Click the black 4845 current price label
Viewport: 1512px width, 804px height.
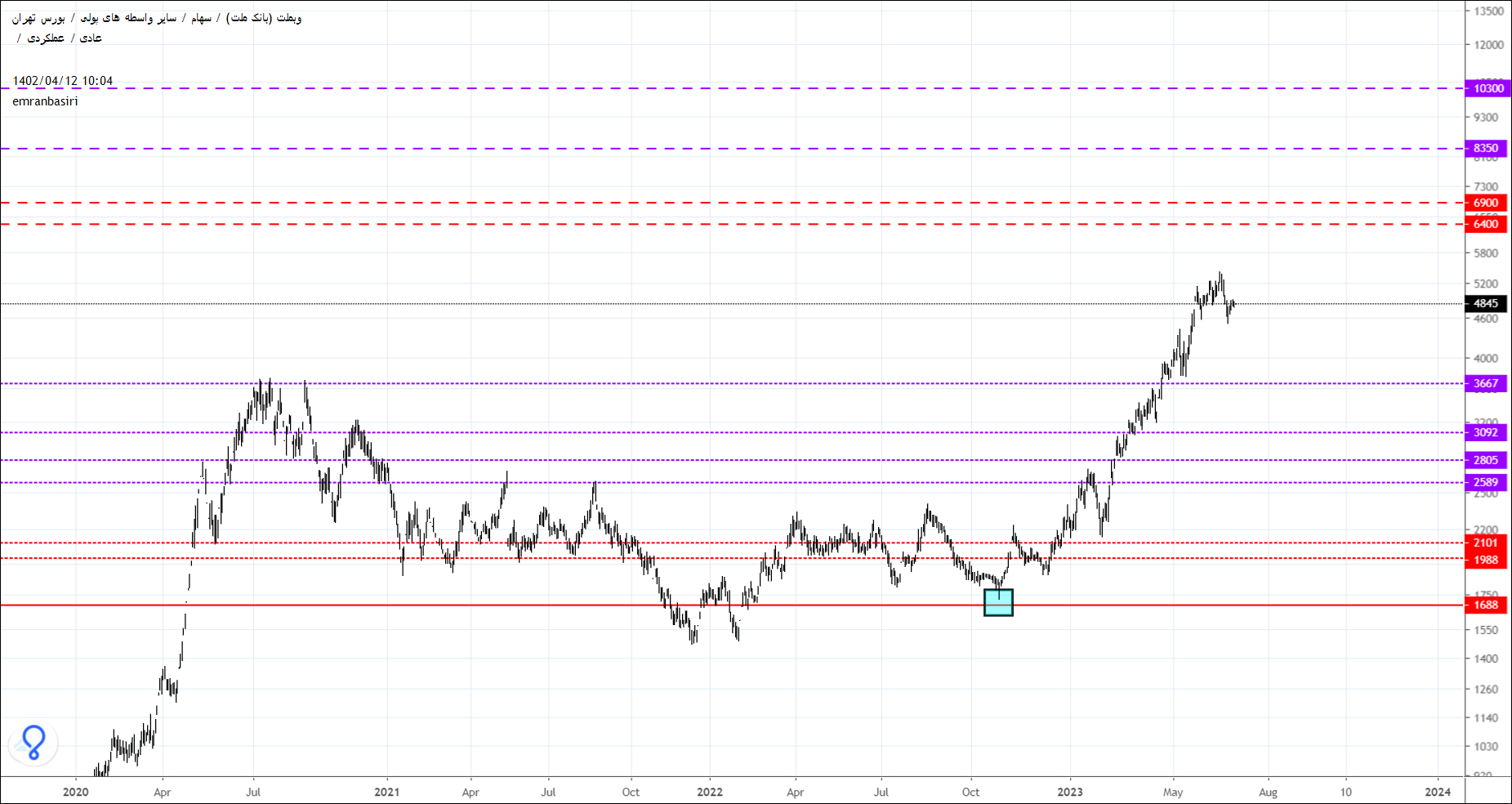pos(1487,303)
